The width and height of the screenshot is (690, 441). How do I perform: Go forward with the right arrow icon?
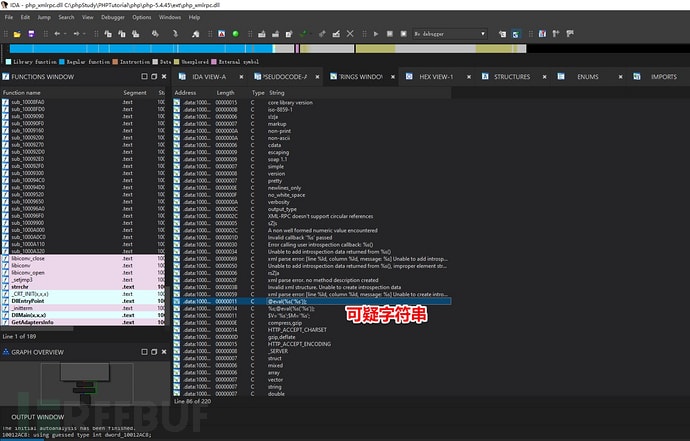(77, 34)
